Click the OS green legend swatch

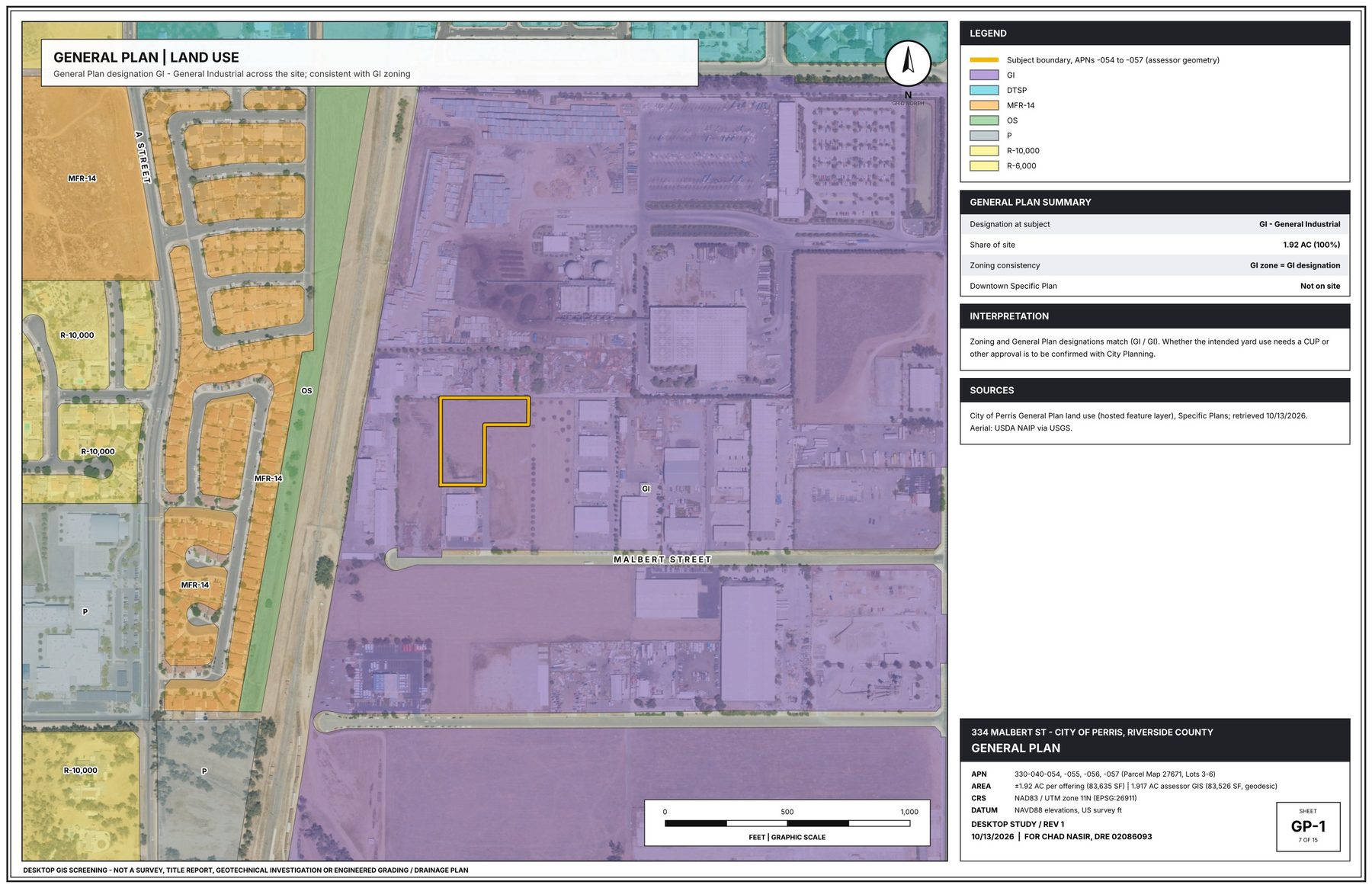(983, 120)
